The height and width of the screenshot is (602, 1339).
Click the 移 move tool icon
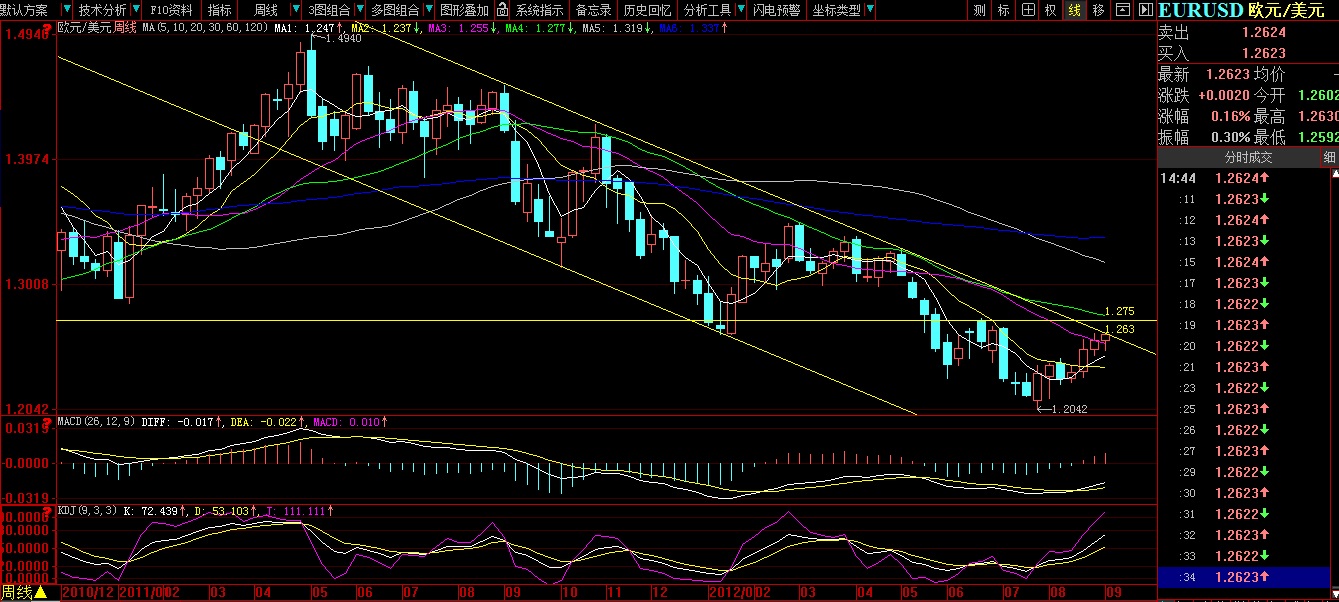coord(1099,10)
